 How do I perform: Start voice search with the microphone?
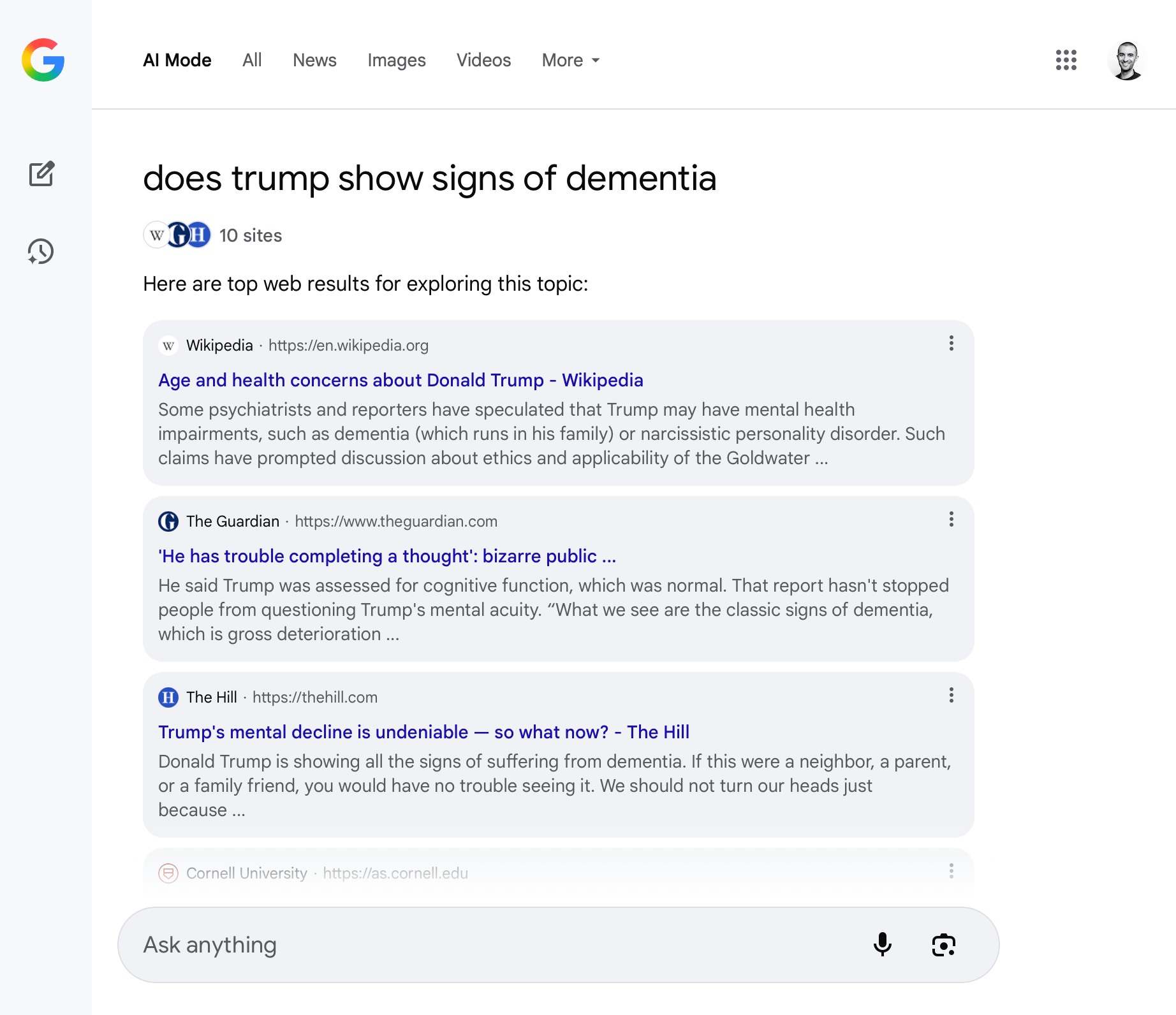pos(882,944)
